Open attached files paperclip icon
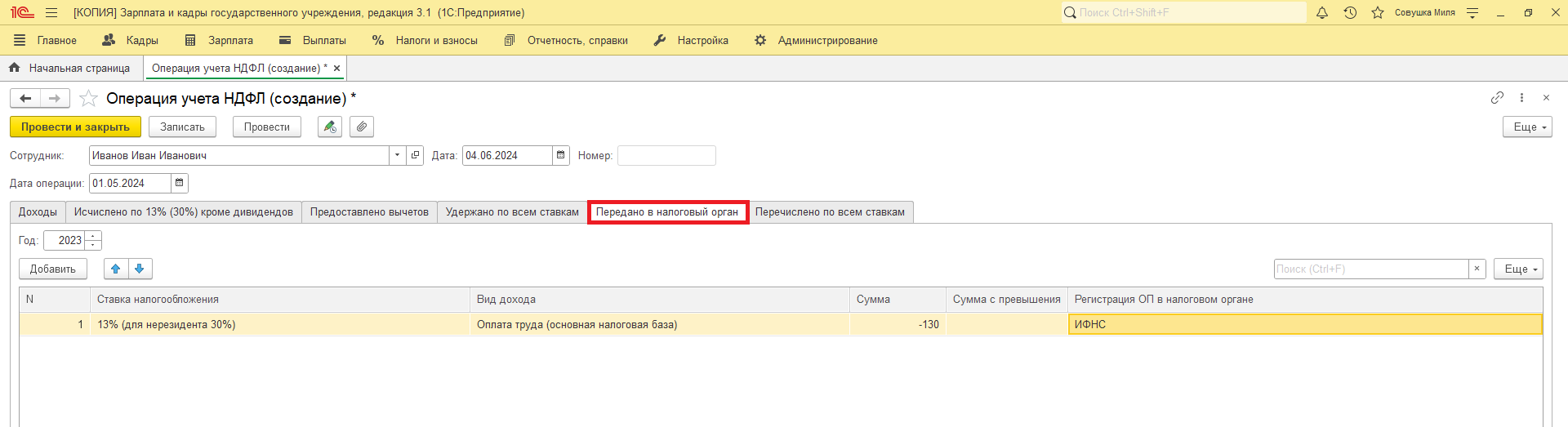The height and width of the screenshot is (427, 1568). pos(362,127)
